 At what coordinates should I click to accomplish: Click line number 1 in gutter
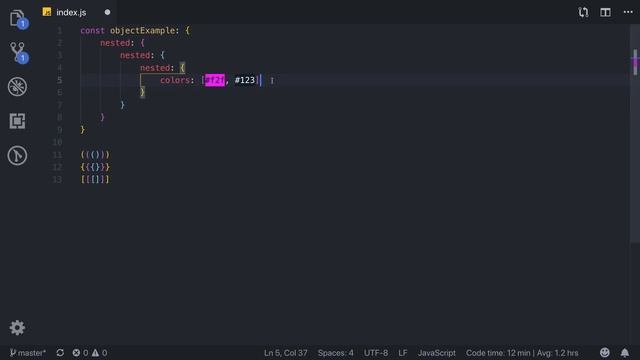click(x=60, y=31)
